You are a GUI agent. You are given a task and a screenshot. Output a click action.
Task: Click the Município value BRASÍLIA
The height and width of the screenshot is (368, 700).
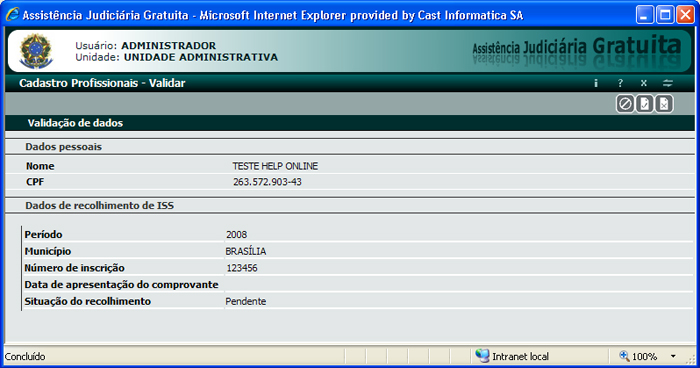246,251
